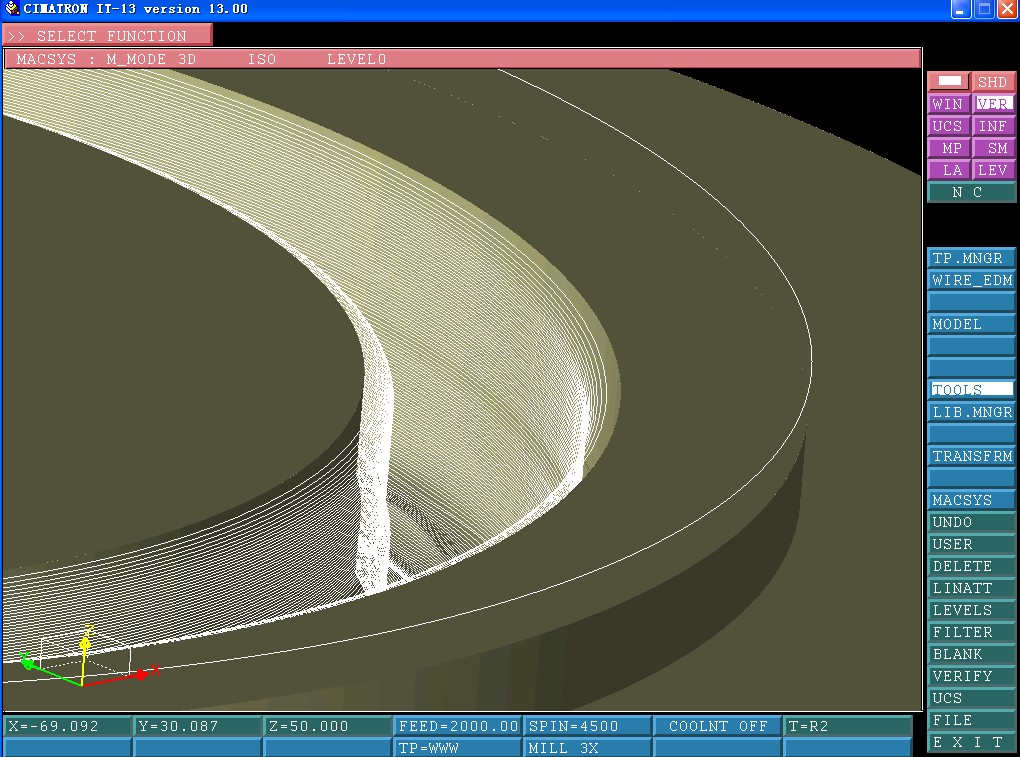Click the MACSYS : M_MODE 3D status text
The image size is (1020, 757).
click(106, 59)
